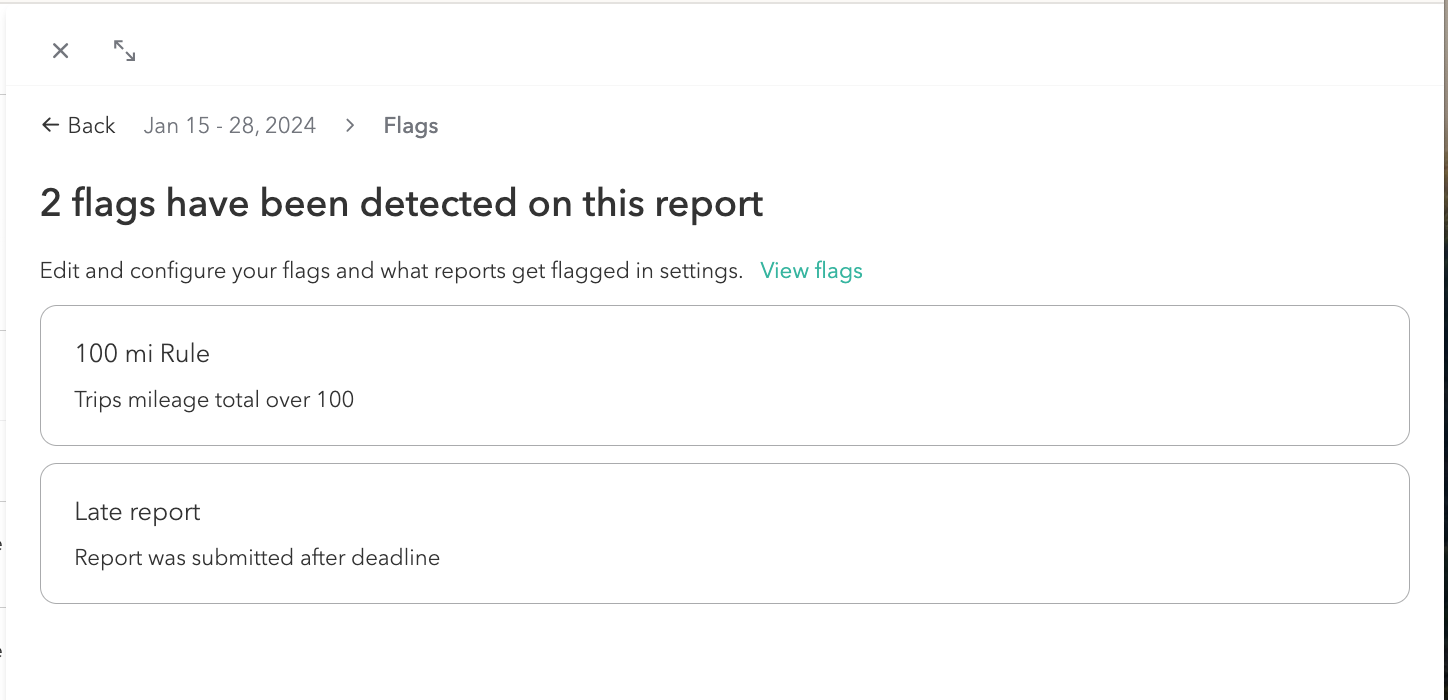Click the X close icon on the panel

tap(60, 50)
